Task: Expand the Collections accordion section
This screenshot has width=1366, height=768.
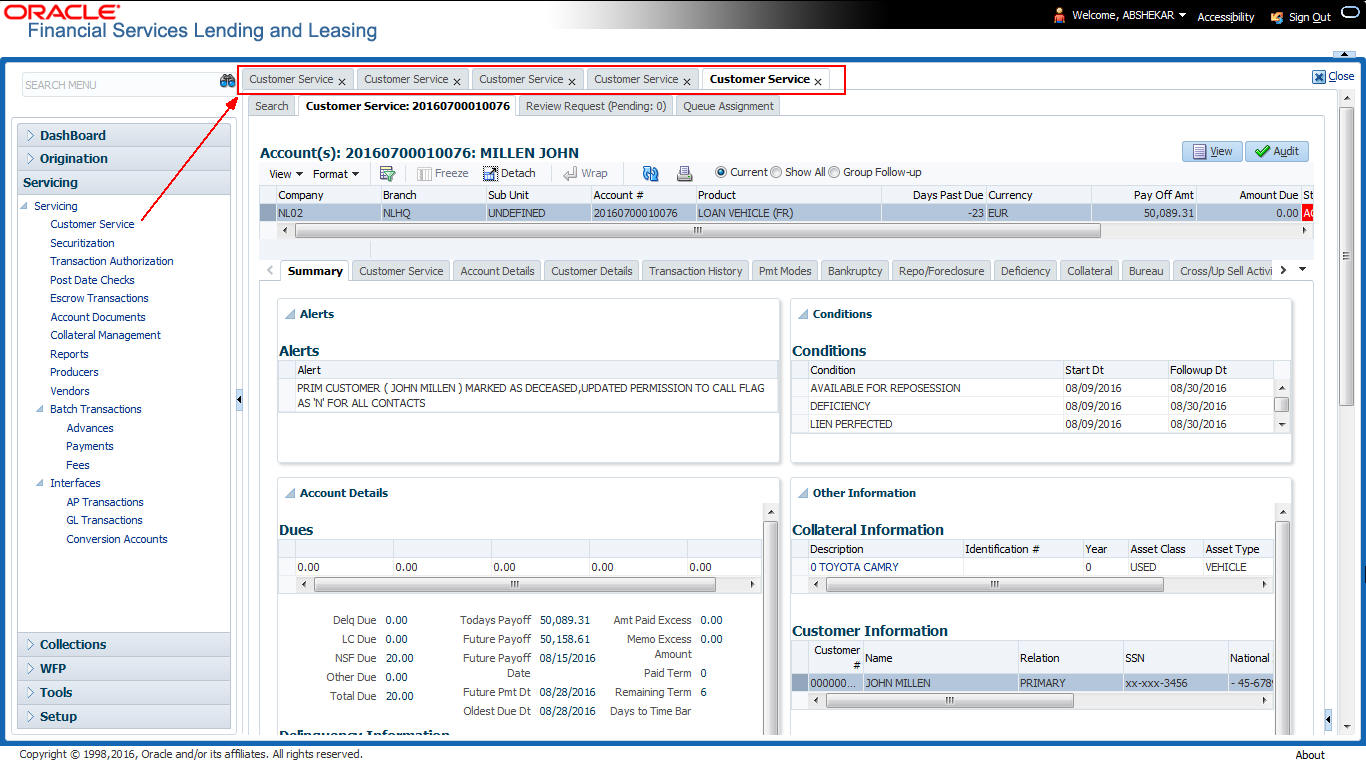Action: point(124,644)
